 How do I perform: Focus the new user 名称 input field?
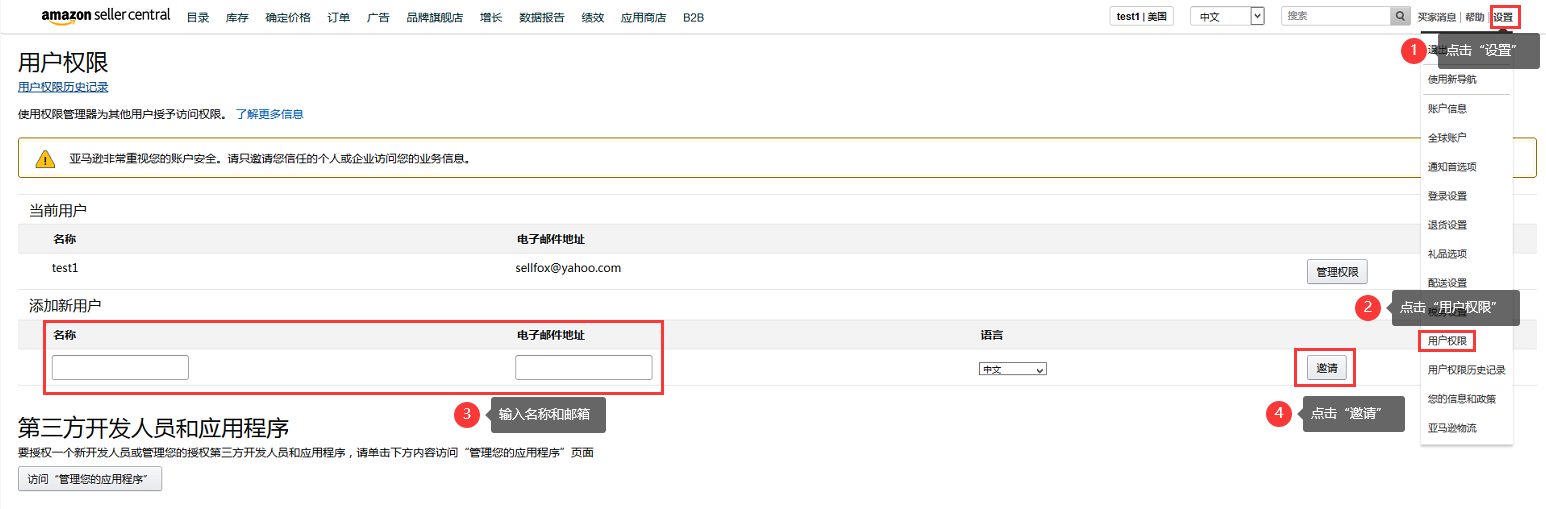coord(120,368)
